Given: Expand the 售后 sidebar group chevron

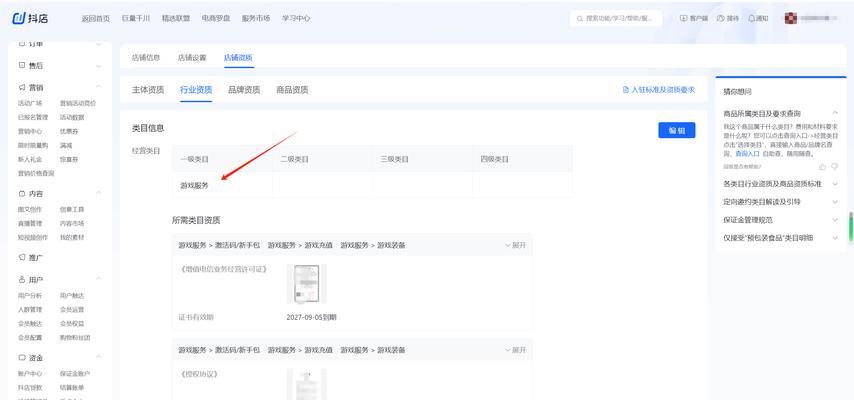Looking at the screenshot, I should (99, 66).
